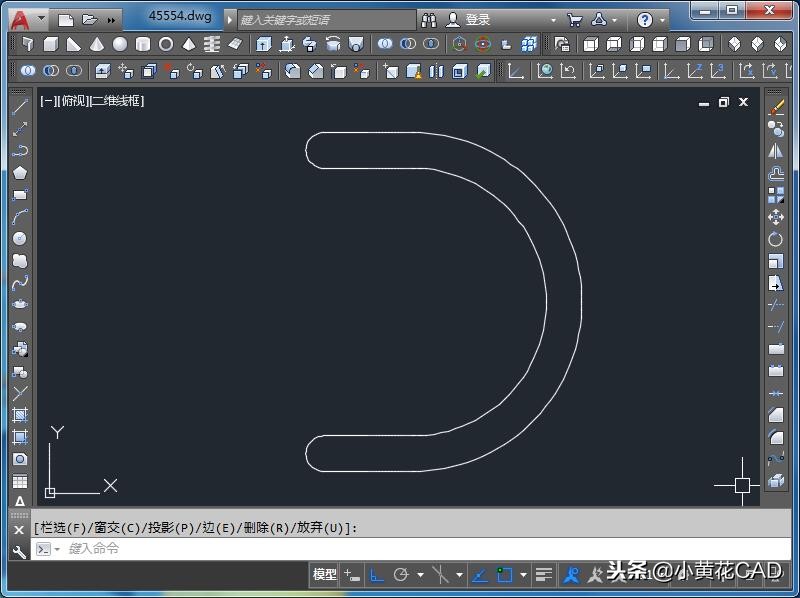Image resolution: width=800 pixels, height=598 pixels.
Task: Expand the Help dropdown arrow
Action: tap(663, 20)
